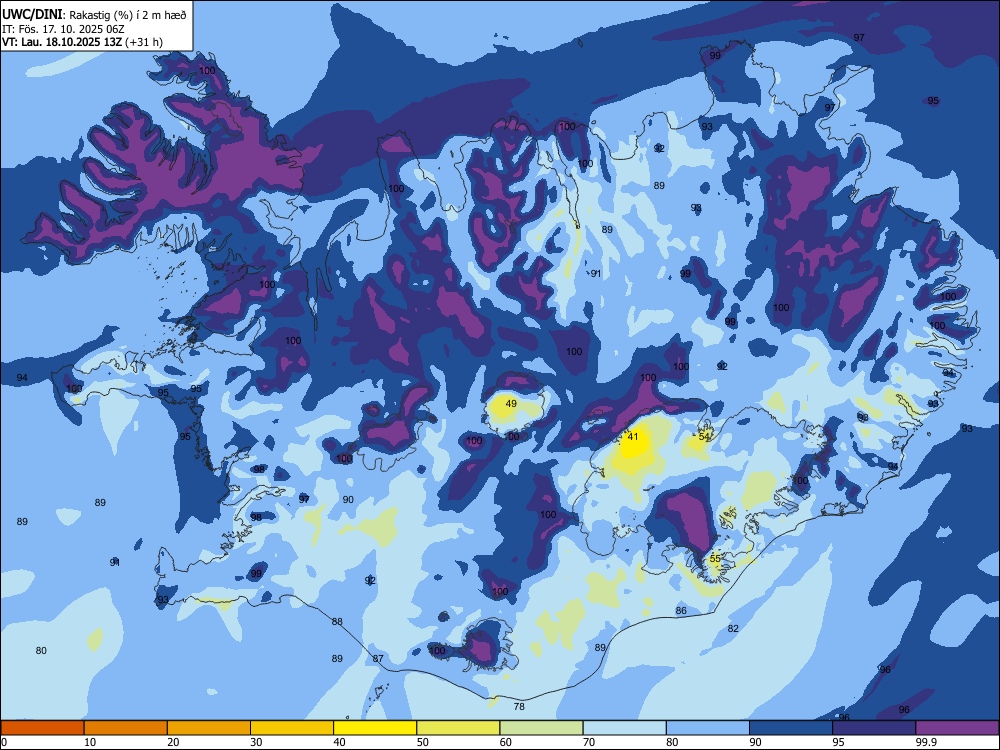Select the 70 legend tick label
1000x750 pixels.
(589, 742)
